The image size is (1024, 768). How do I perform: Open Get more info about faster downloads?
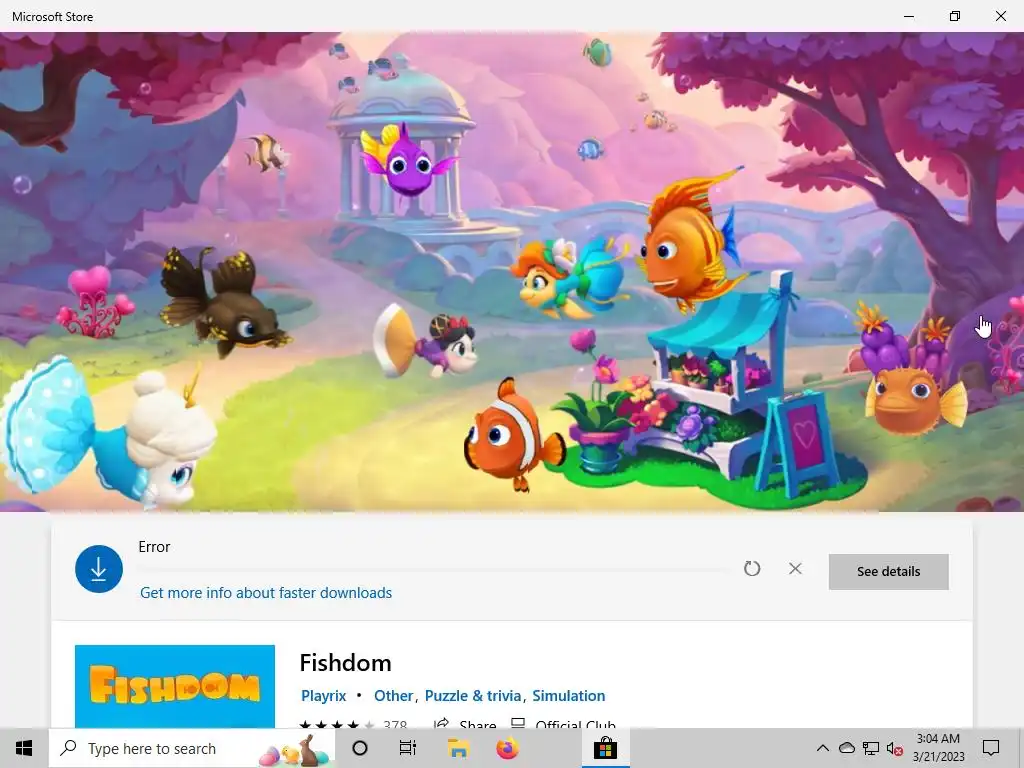click(266, 592)
